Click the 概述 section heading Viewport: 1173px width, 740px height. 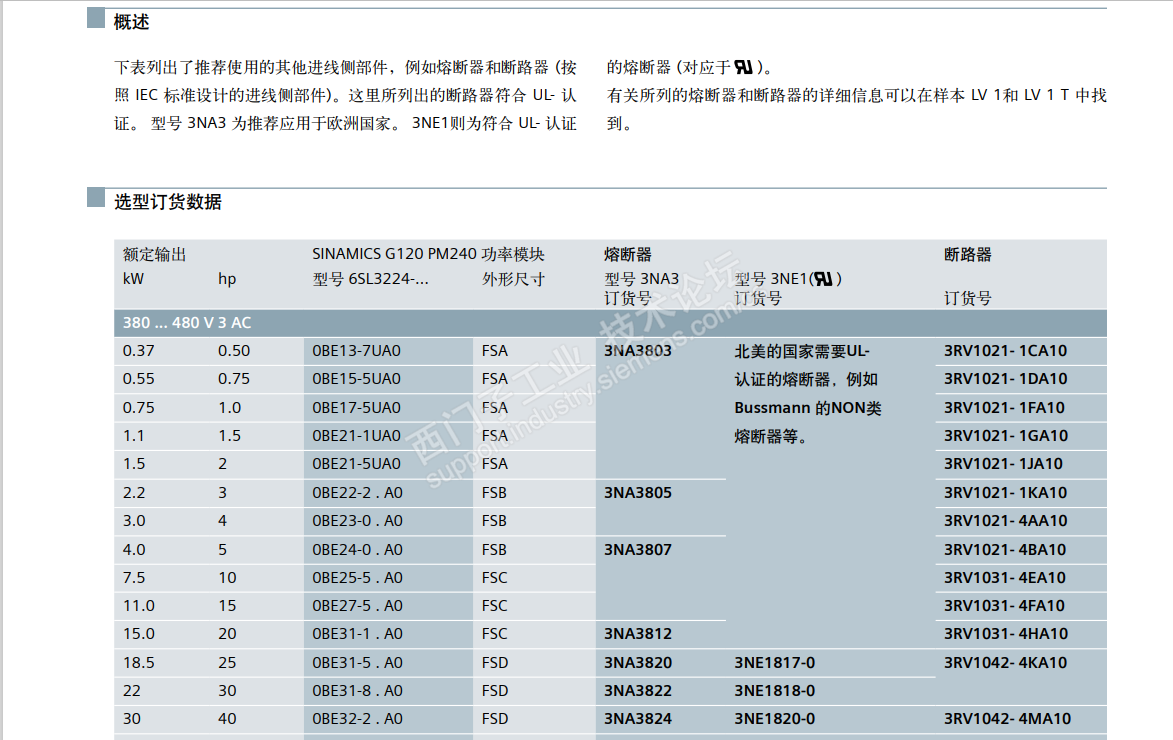(131, 22)
